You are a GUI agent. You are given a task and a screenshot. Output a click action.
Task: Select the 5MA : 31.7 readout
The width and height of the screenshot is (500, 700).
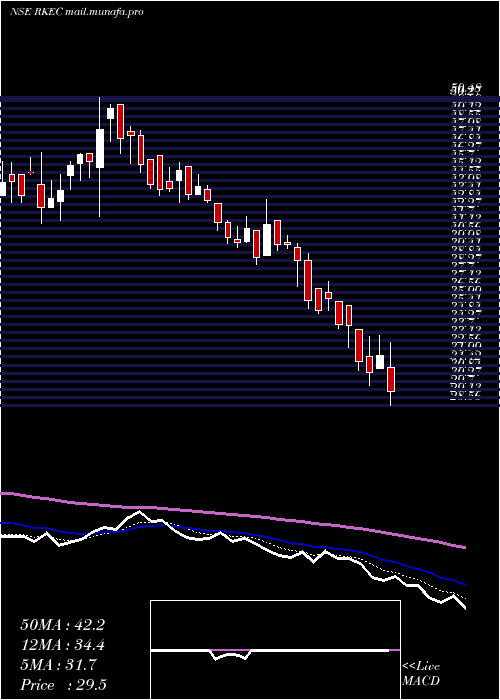pos(58,665)
